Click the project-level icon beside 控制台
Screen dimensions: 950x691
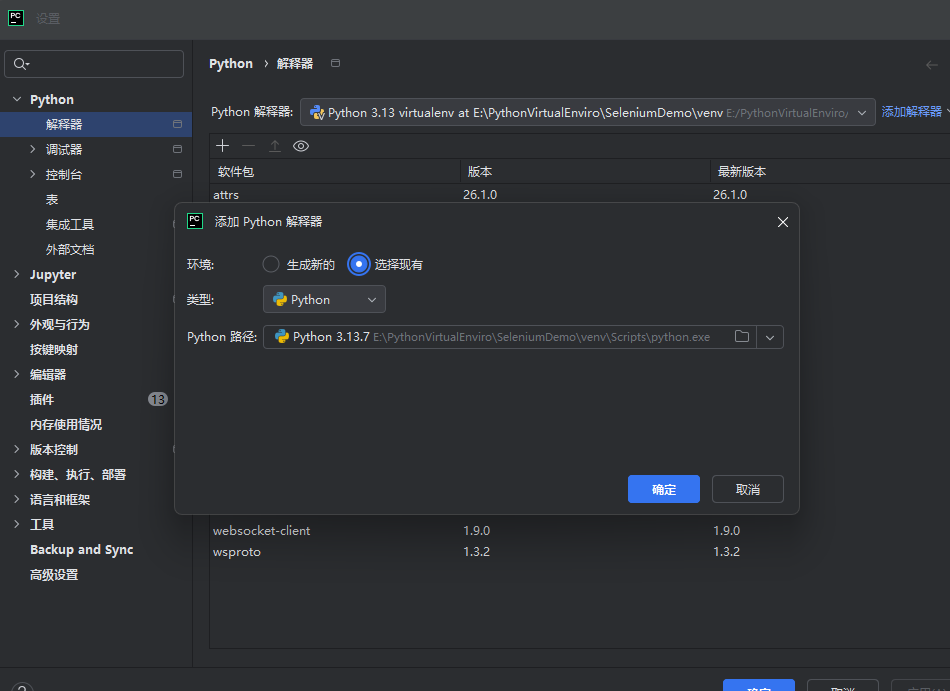(x=177, y=174)
